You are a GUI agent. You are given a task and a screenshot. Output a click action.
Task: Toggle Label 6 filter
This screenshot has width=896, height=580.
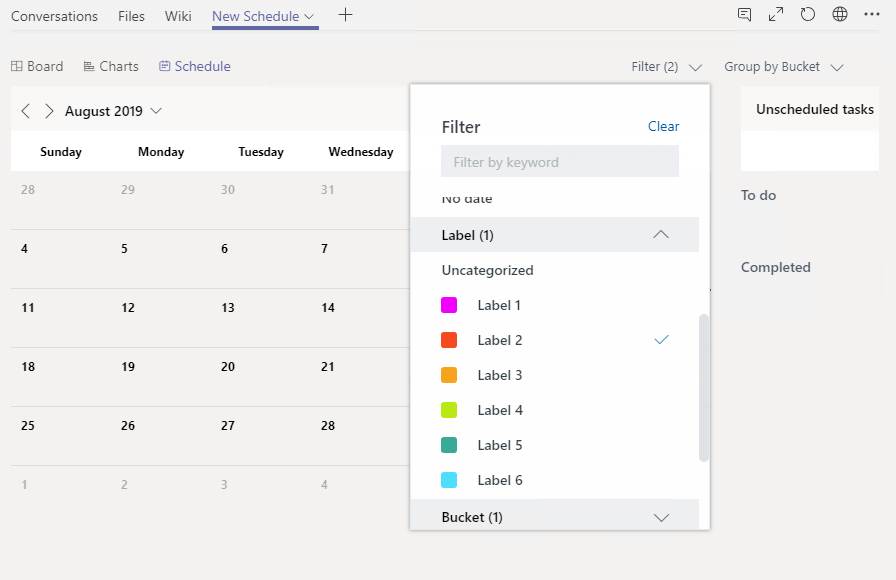click(x=555, y=480)
